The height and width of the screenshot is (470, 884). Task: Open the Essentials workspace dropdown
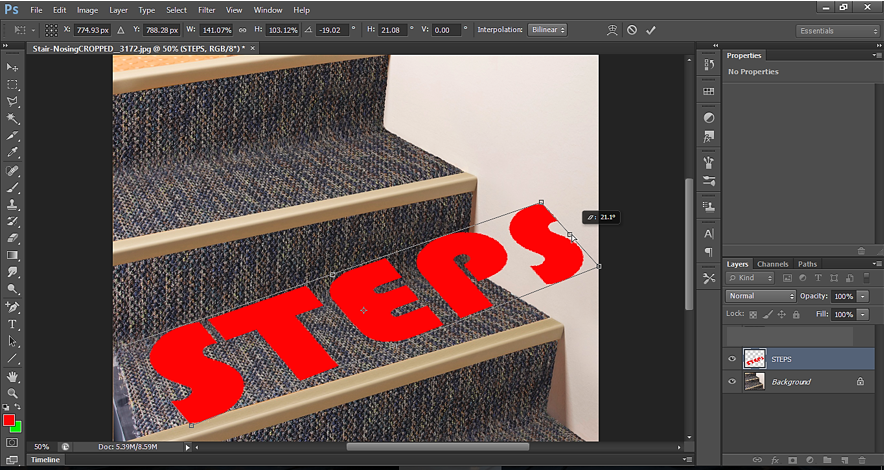(x=837, y=31)
